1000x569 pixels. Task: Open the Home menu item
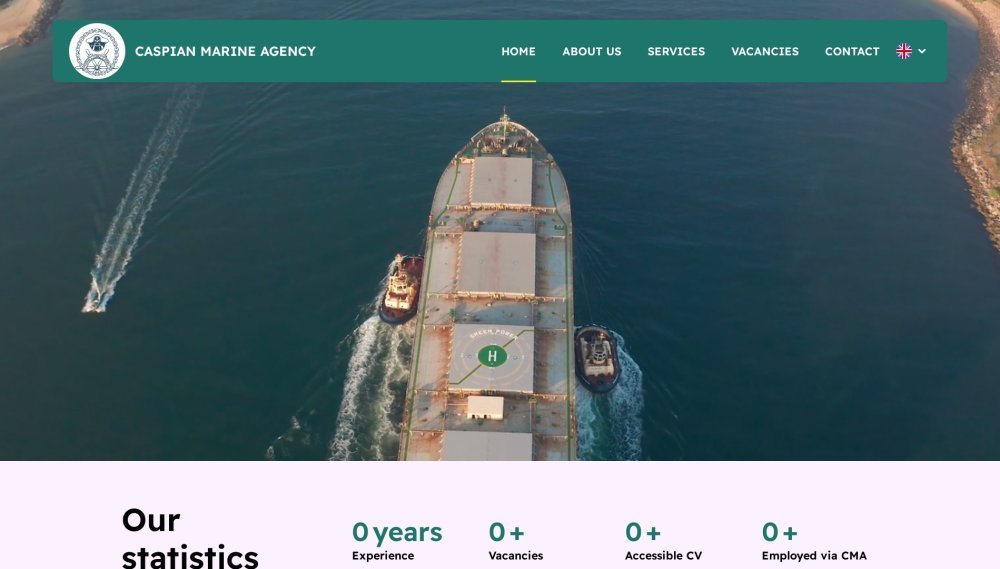click(518, 51)
